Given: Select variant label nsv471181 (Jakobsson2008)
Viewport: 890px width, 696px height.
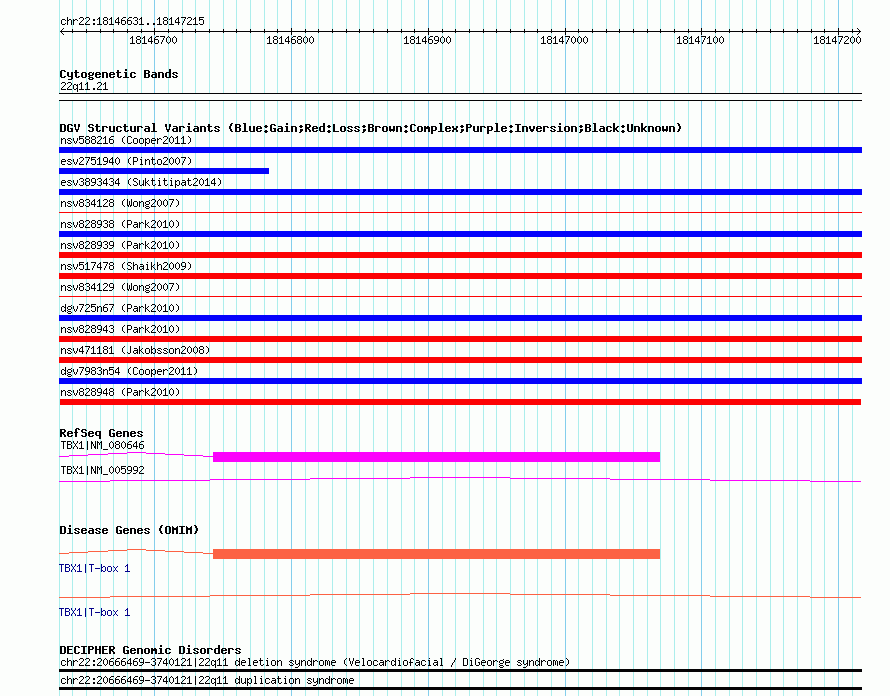Looking at the screenshot, I should (x=135, y=350).
